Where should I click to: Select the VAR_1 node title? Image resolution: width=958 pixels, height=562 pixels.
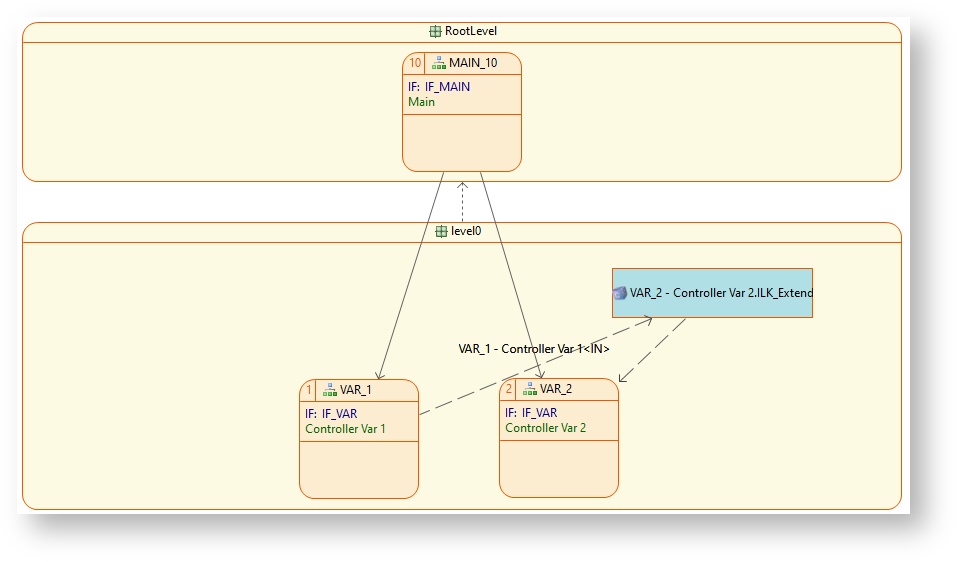(x=356, y=390)
